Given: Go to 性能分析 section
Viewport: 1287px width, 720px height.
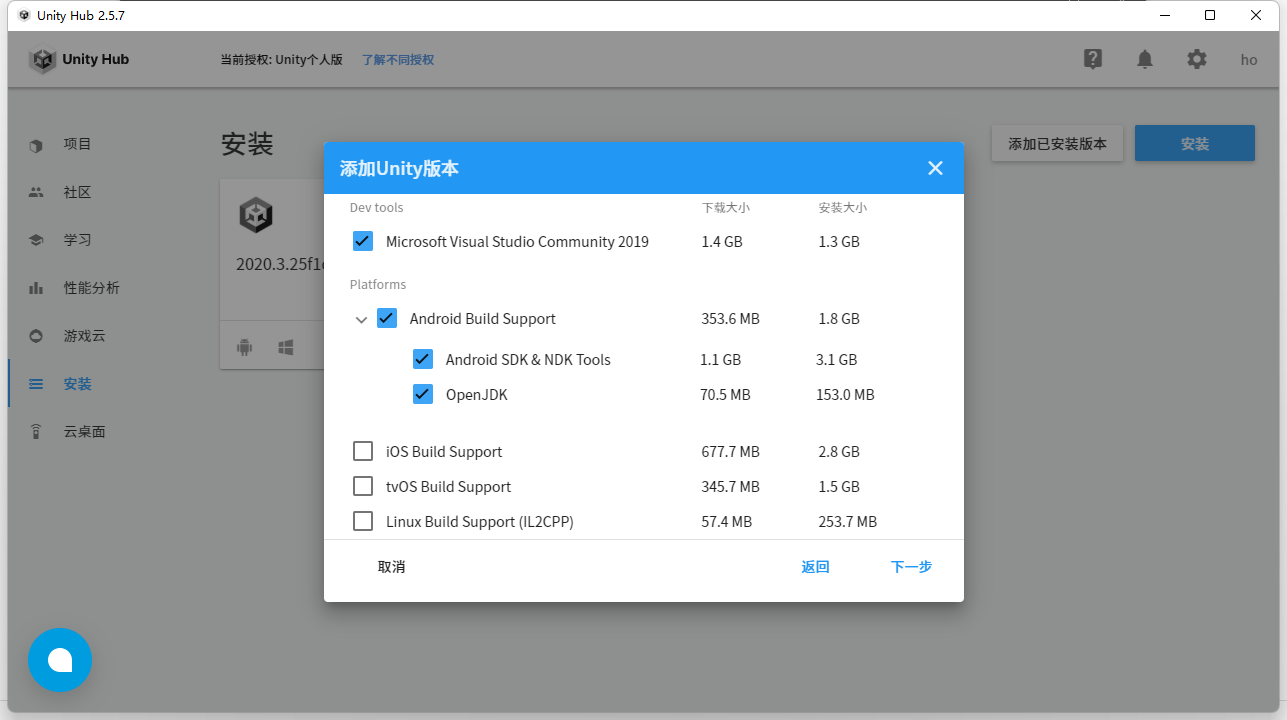Looking at the screenshot, I should 92,288.
